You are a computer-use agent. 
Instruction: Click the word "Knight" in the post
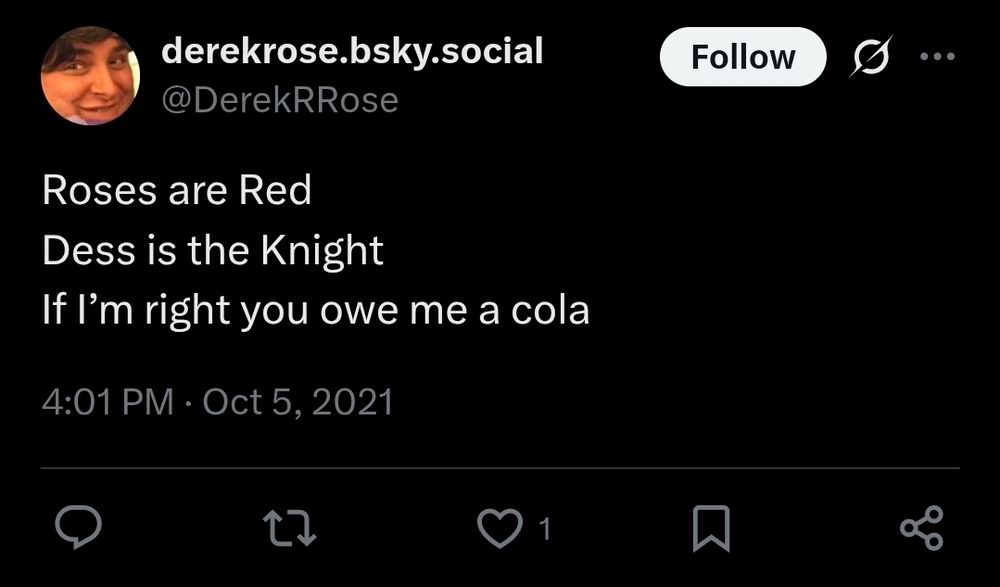click(x=321, y=251)
